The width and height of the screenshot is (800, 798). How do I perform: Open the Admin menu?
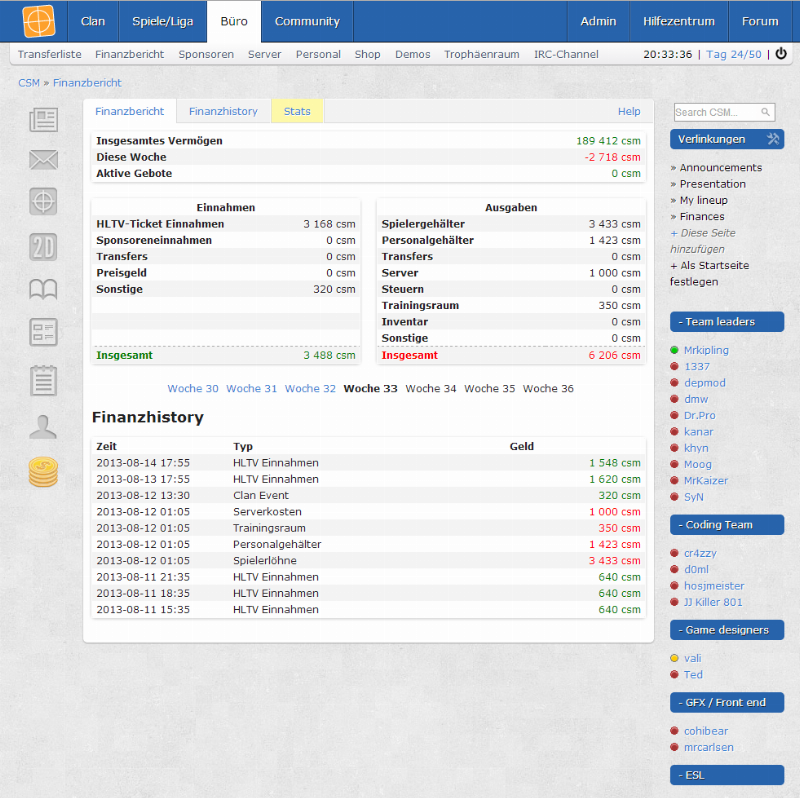coord(598,21)
